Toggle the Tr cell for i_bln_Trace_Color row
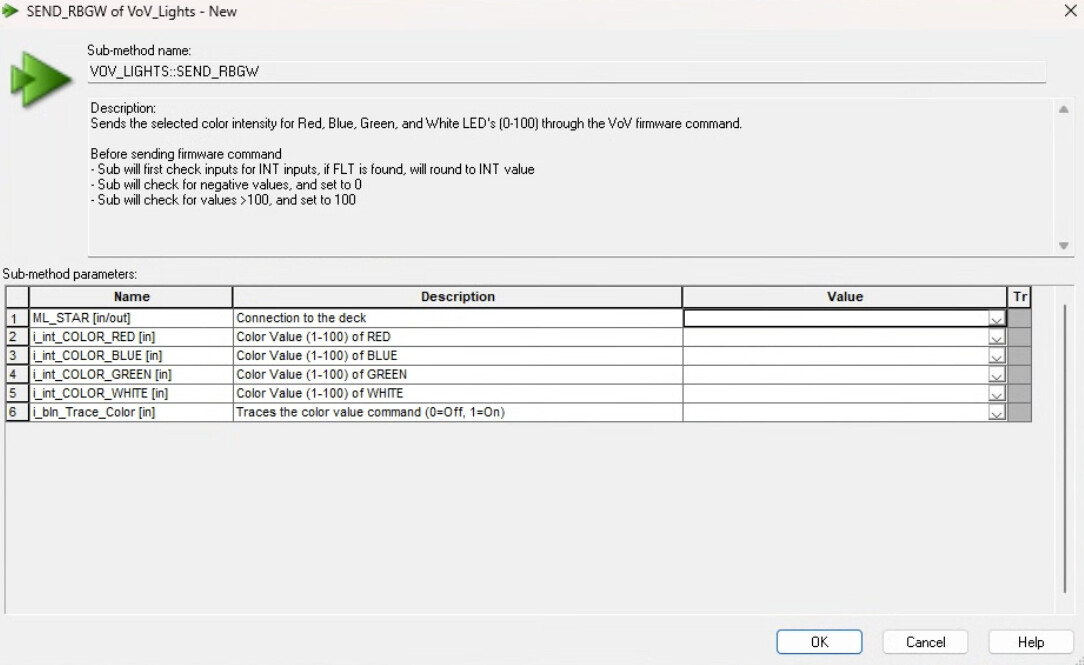Screen dimensions: 1084x665 [1020, 412]
